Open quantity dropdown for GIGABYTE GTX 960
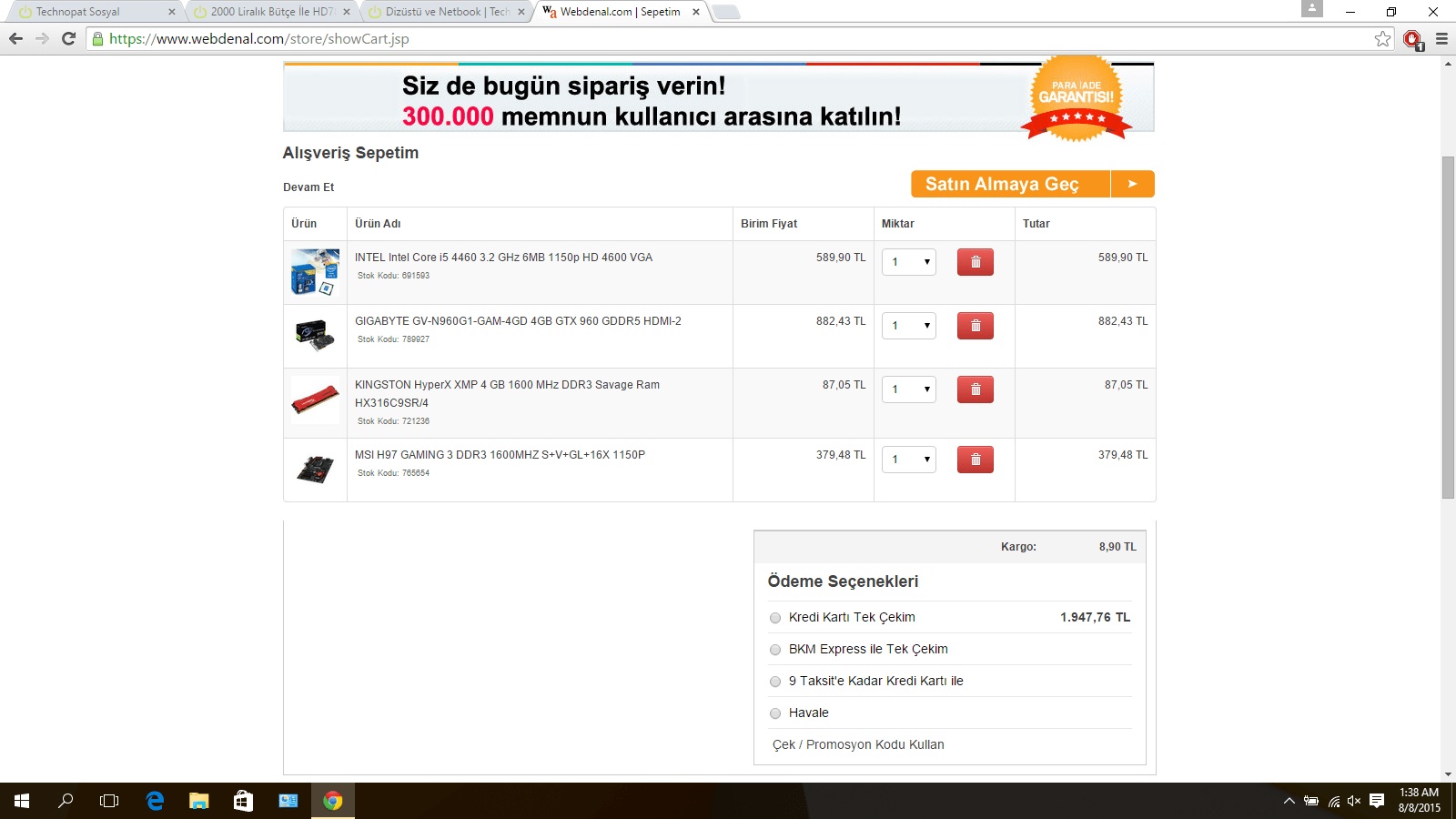Viewport: 1456px width, 819px height. [909, 326]
